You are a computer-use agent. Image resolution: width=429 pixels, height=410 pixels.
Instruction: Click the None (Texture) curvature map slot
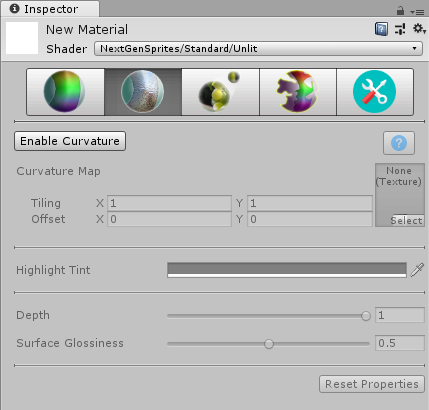click(x=400, y=195)
